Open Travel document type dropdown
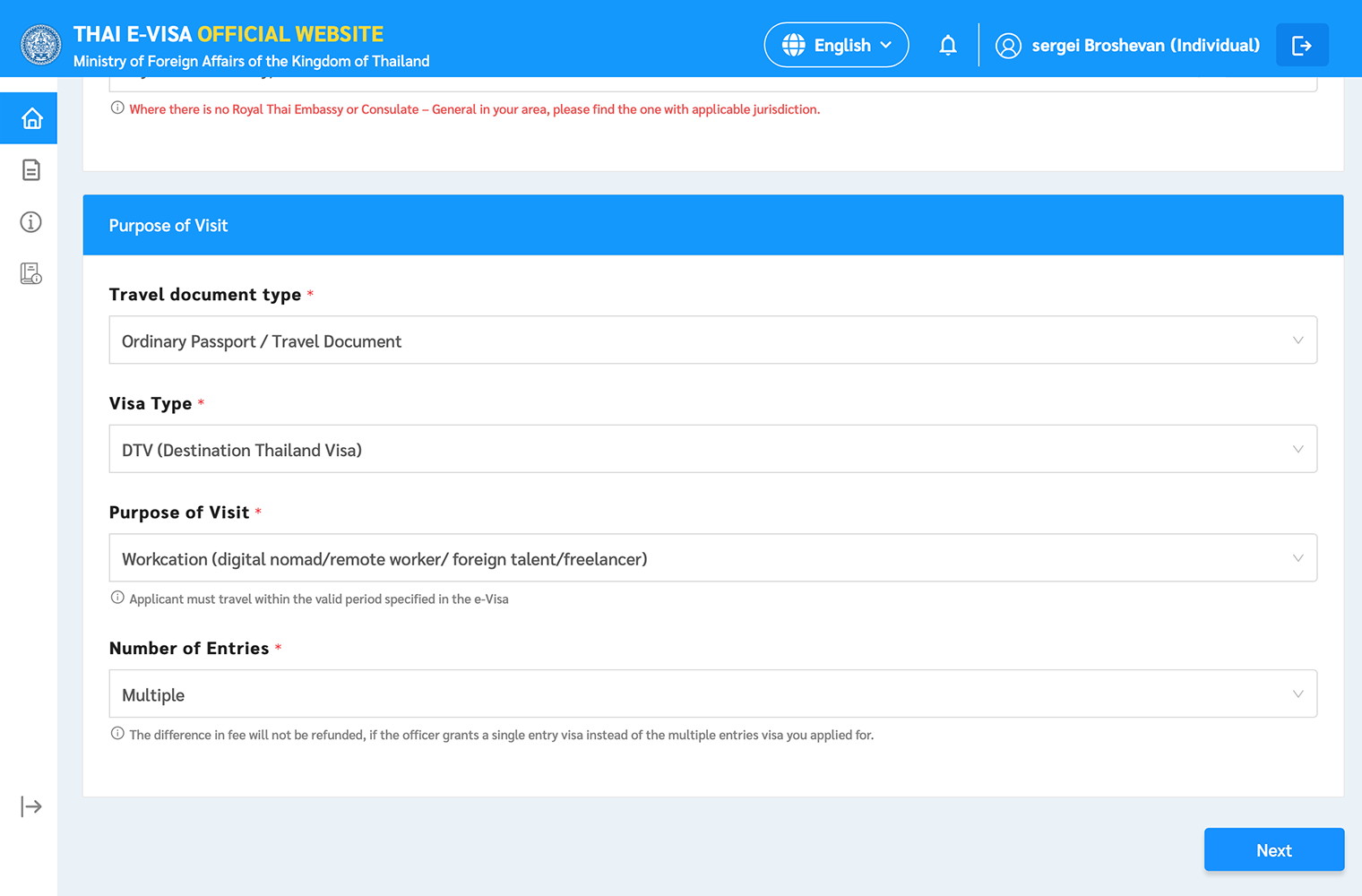This screenshot has width=1362, height=896. pyautogui.click(x=713, y=340)
